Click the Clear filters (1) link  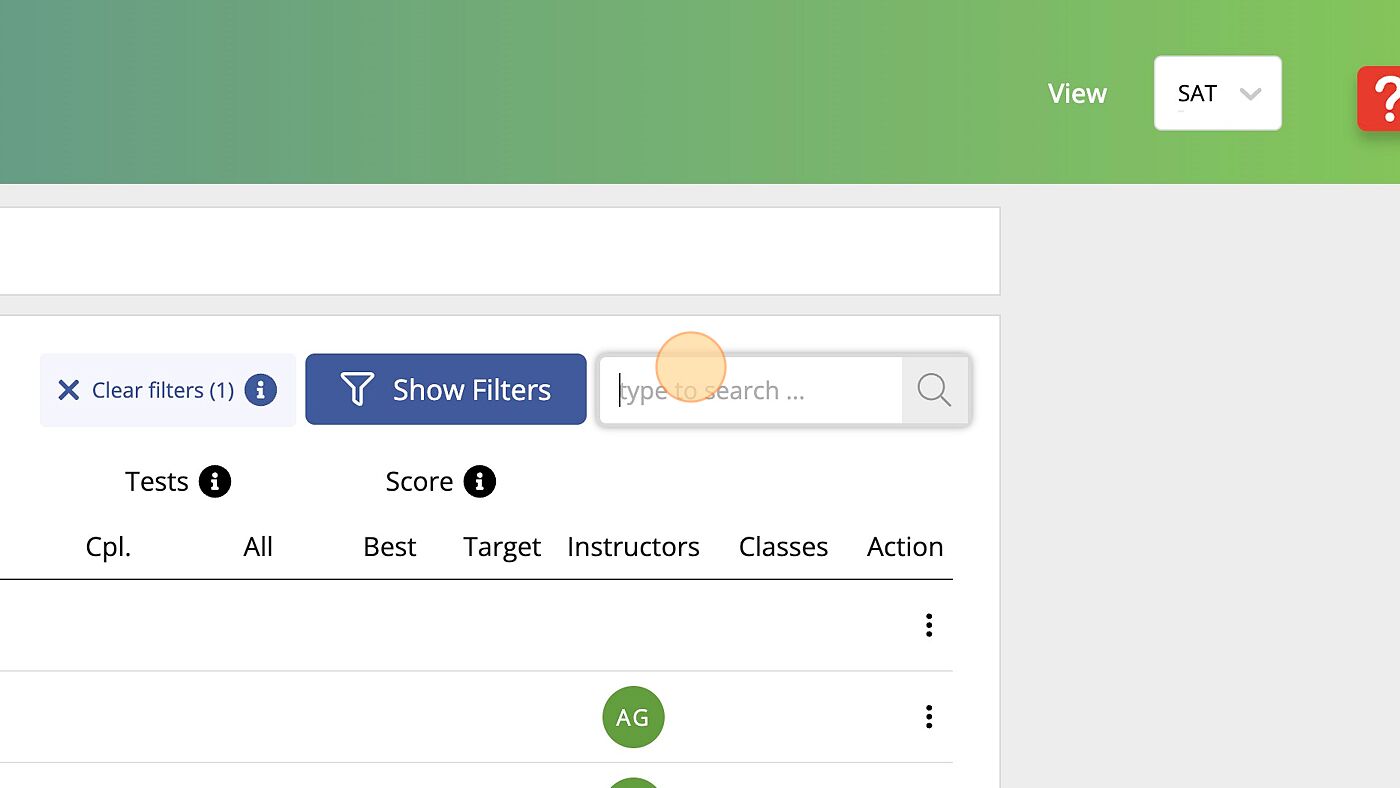point(162,390)
